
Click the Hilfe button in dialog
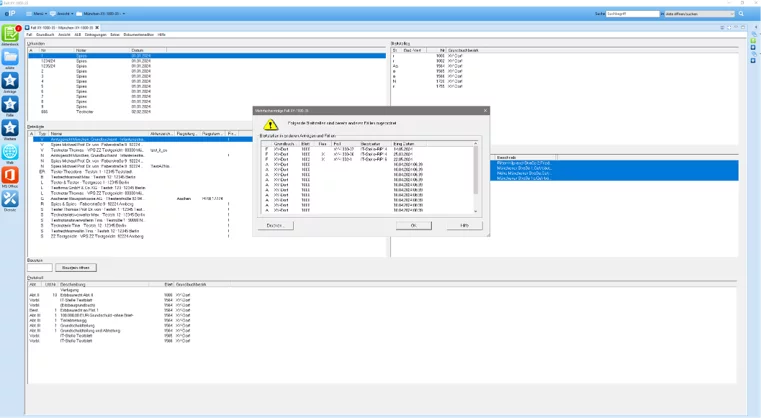(463, 225)
